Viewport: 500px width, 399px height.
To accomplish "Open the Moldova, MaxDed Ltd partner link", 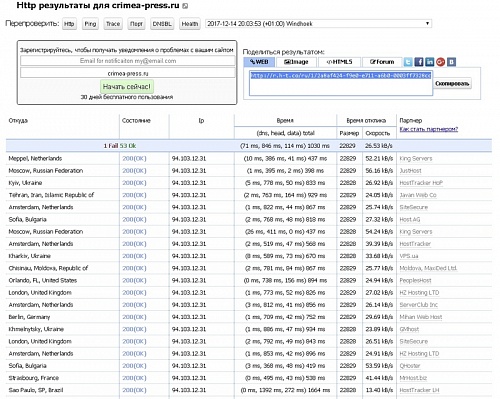I will point(428,268).
